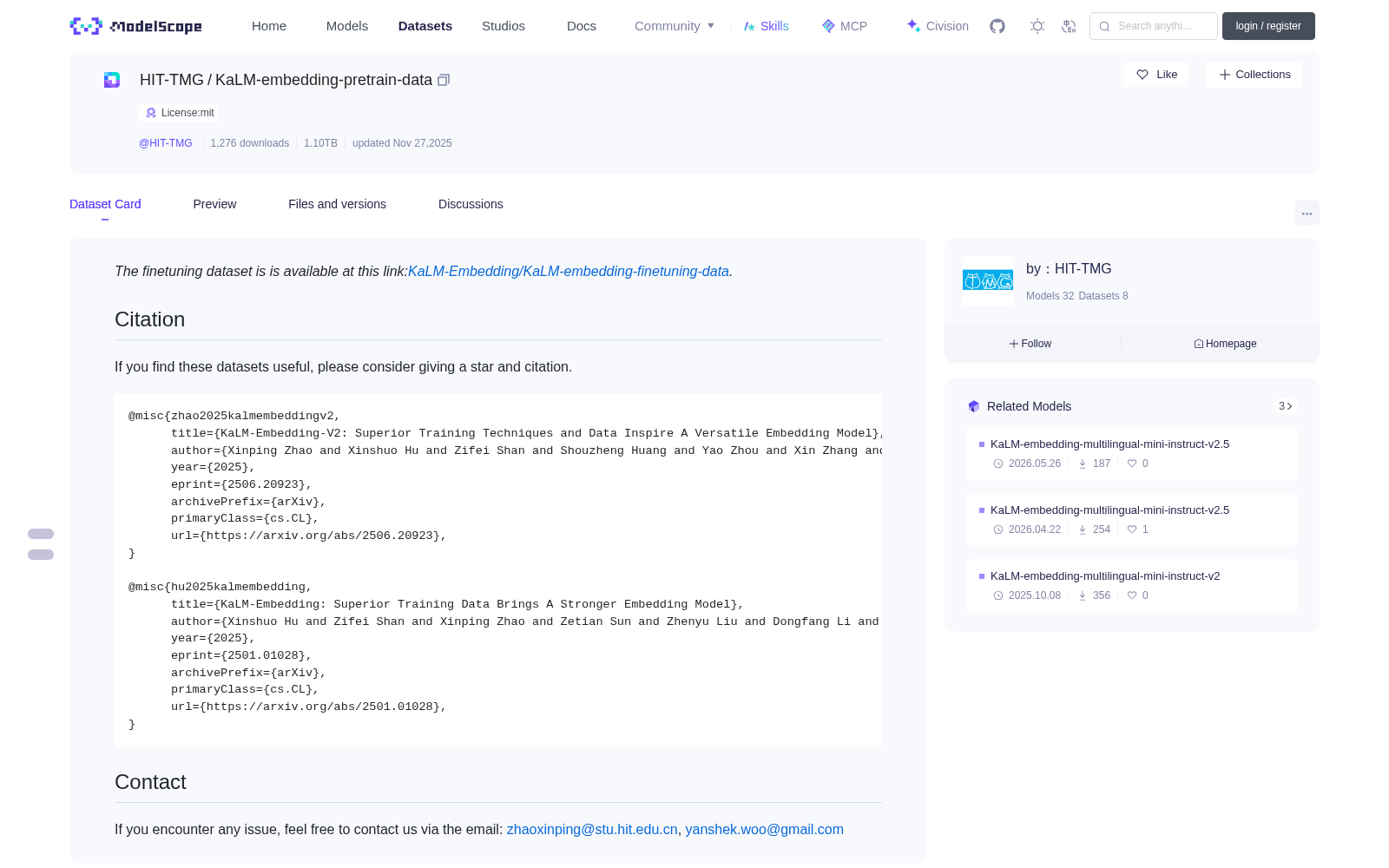Switch to the Discussions tab
This screenshot has height=868, width=1389.
[471, 204]
